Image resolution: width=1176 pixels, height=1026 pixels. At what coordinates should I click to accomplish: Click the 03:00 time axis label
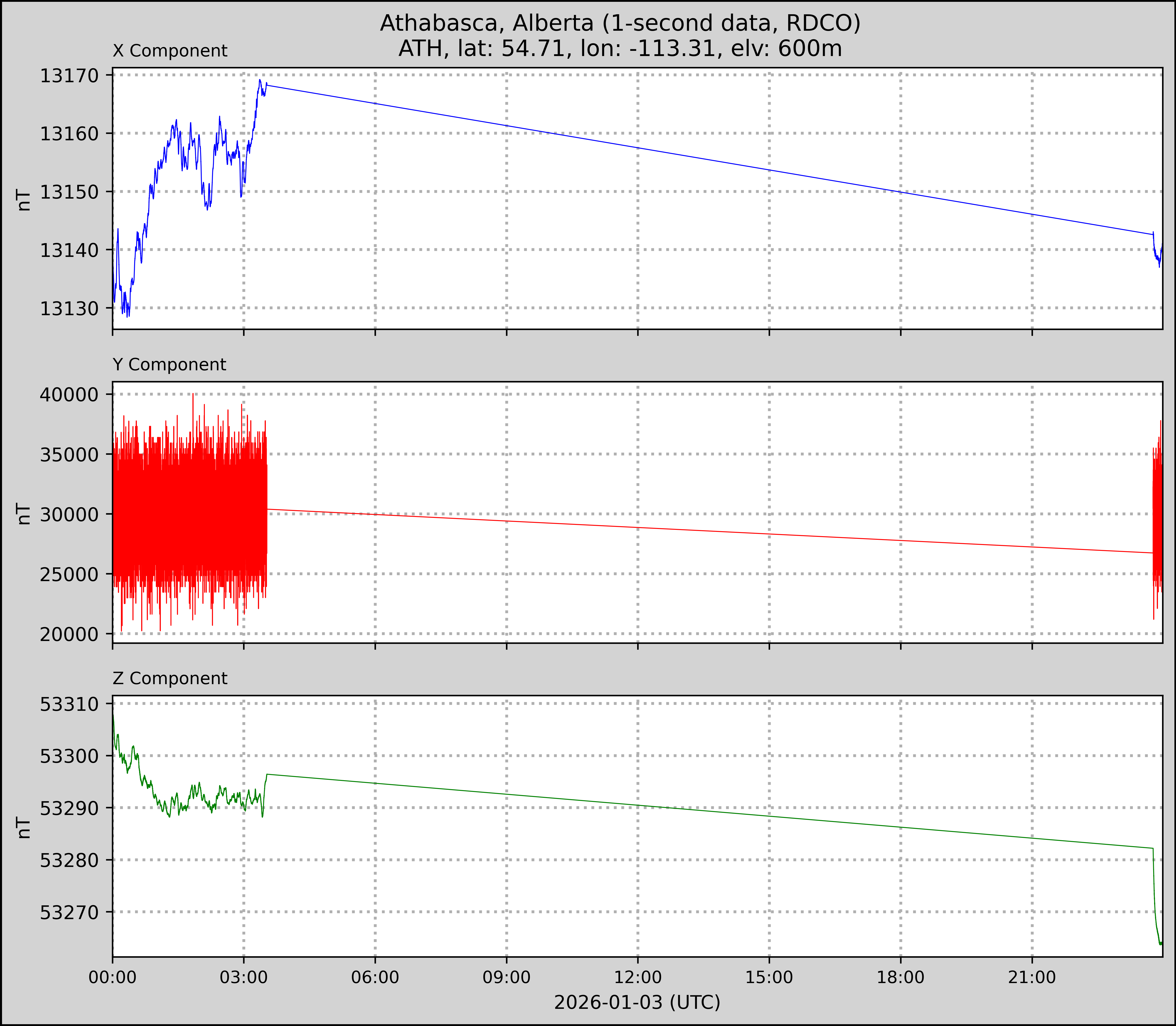click(x=244, y=977)
